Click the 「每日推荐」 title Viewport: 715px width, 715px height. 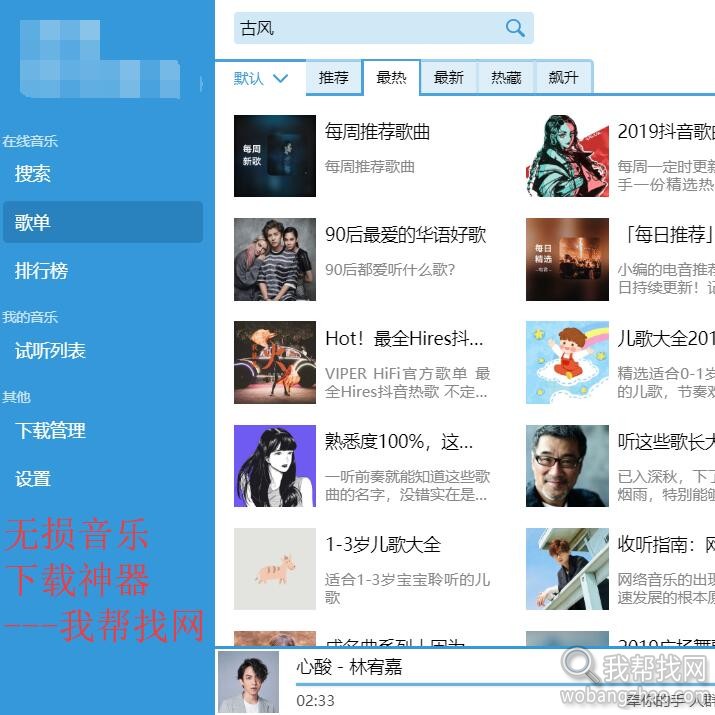(668, 235)
